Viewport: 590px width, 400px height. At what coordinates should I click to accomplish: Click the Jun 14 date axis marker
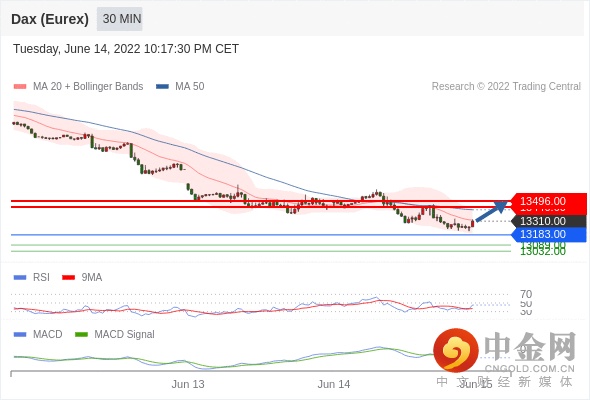click(x=334, y=384)
